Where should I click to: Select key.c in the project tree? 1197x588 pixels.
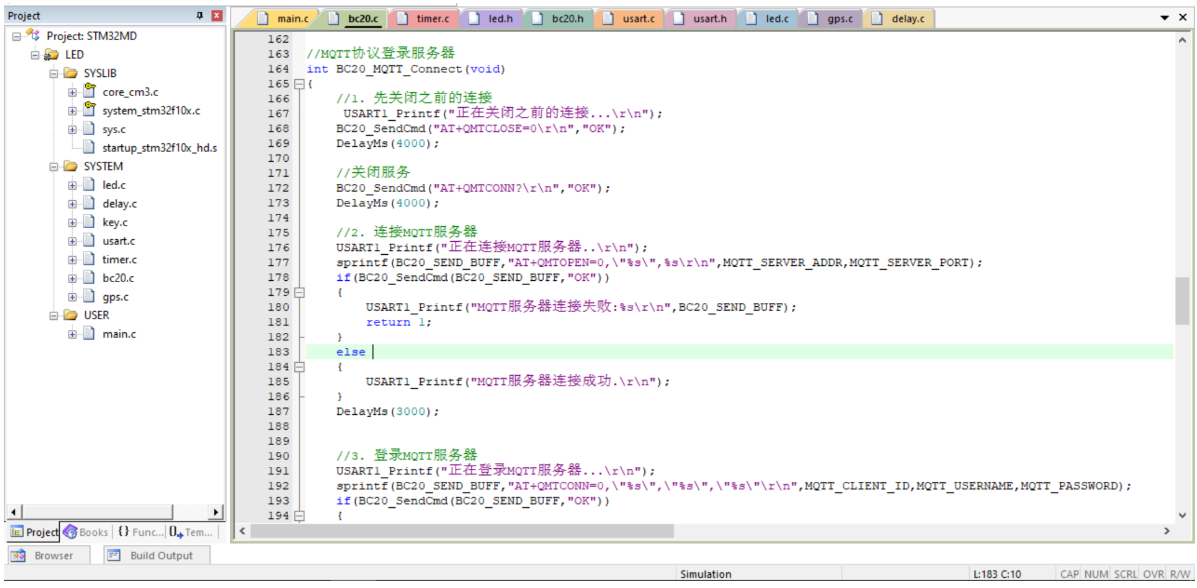click(x=115, y=222)
